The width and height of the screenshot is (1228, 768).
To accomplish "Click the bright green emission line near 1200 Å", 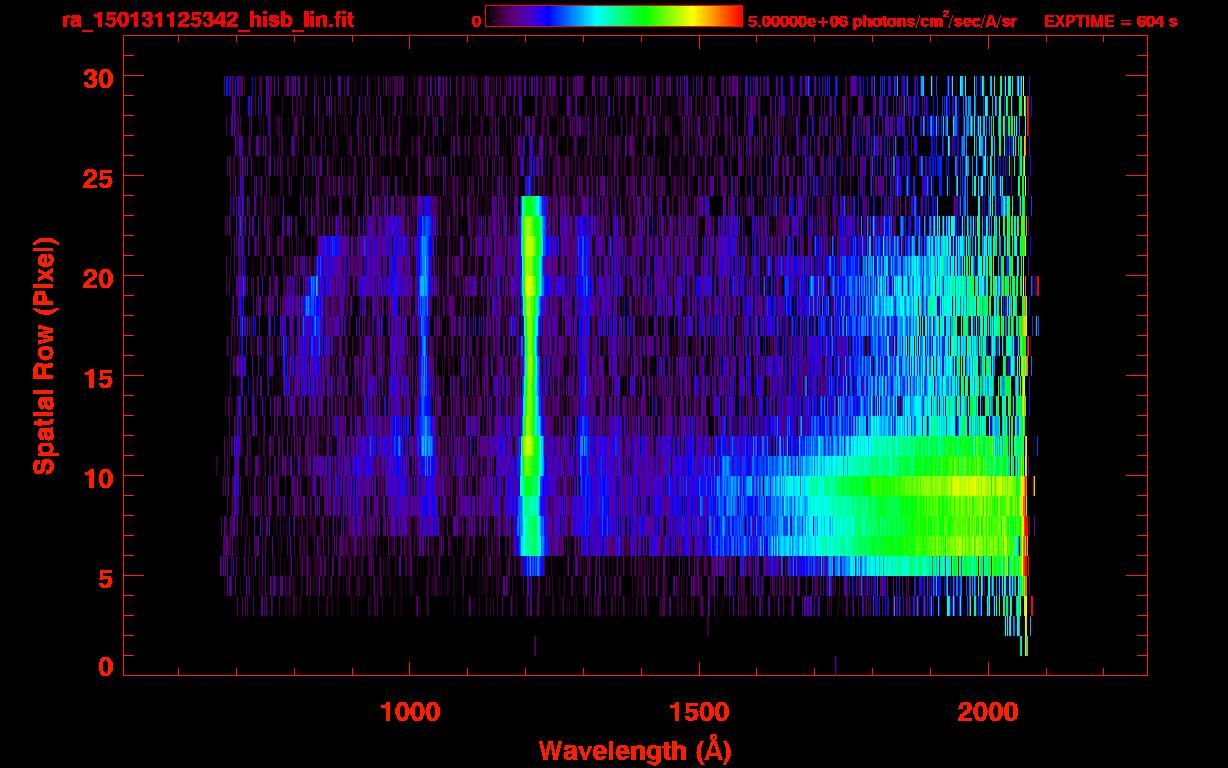I will coord(530,380).
